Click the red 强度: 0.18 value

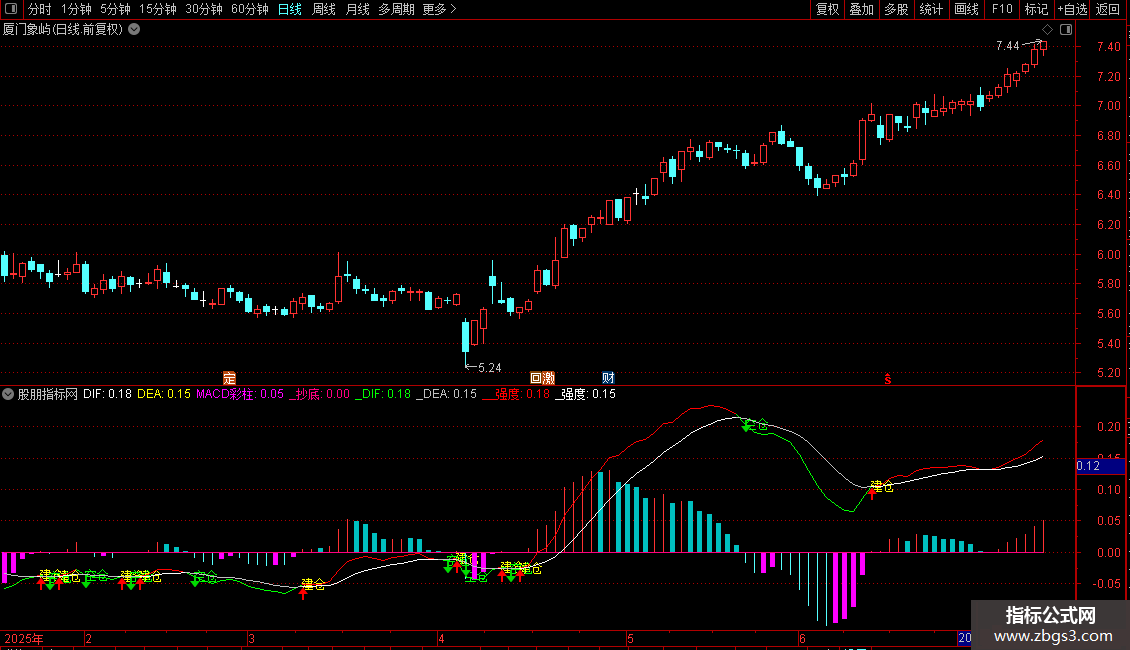tap(516, 394)
